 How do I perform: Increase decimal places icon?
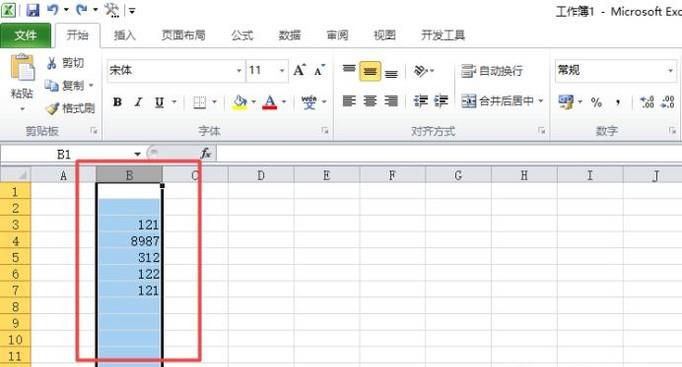tap(647, 102)
